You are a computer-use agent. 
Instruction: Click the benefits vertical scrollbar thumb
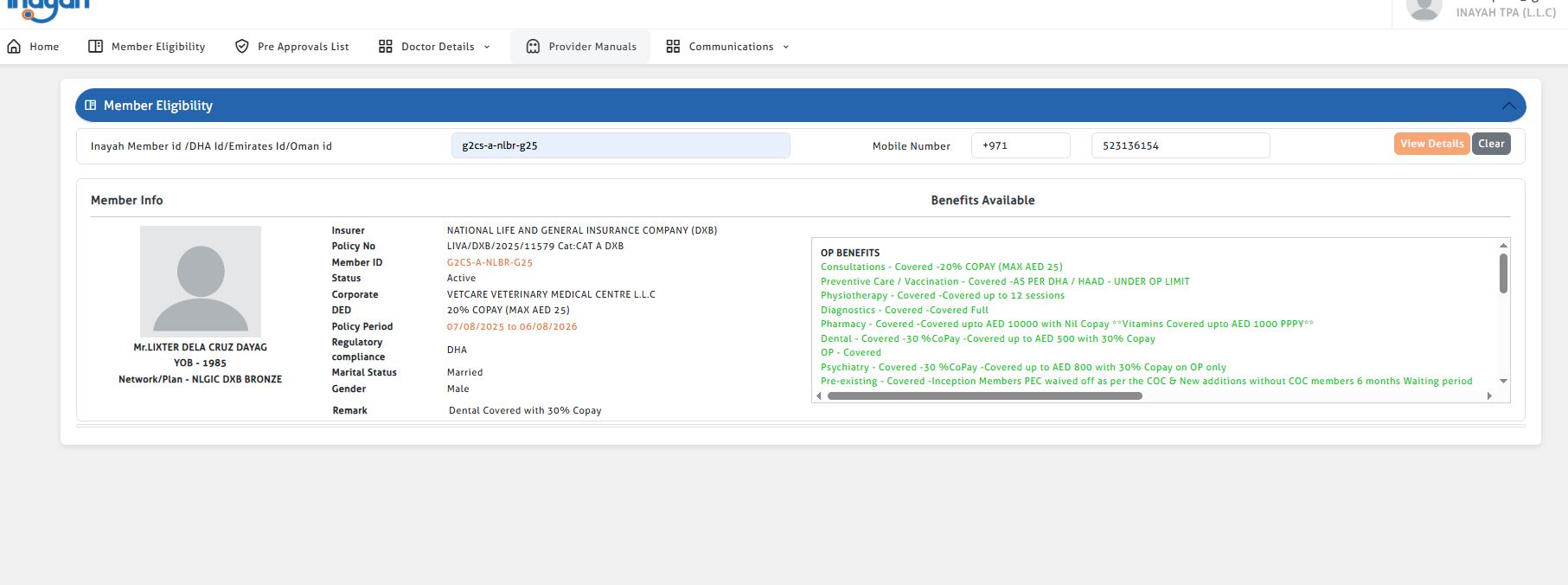coord(1503,273)
